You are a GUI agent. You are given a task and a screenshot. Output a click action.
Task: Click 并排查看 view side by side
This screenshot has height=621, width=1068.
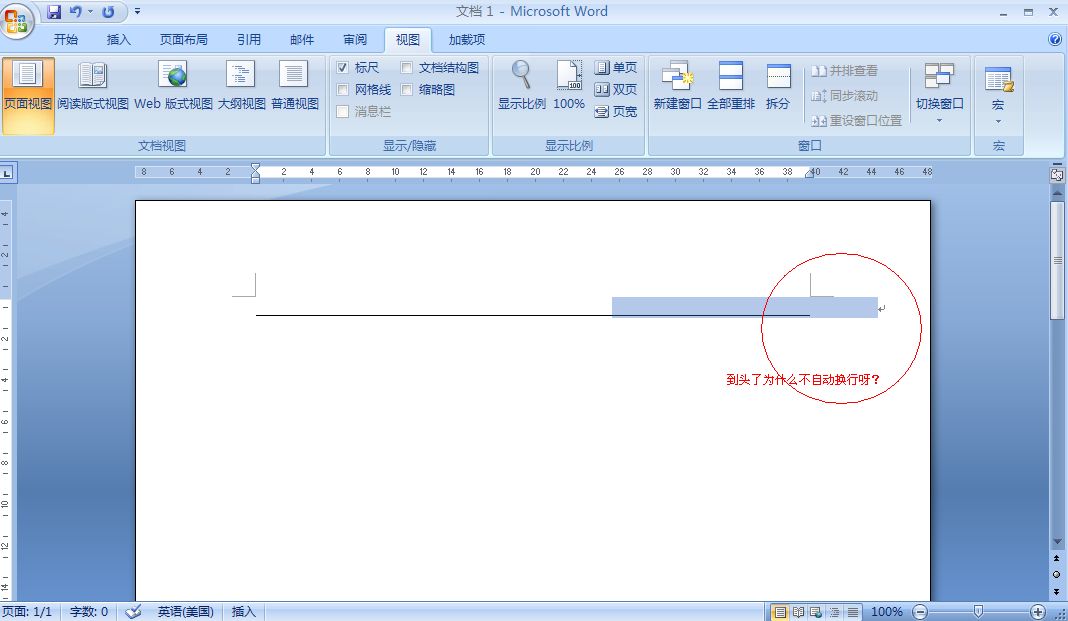(x=845, y=71)
